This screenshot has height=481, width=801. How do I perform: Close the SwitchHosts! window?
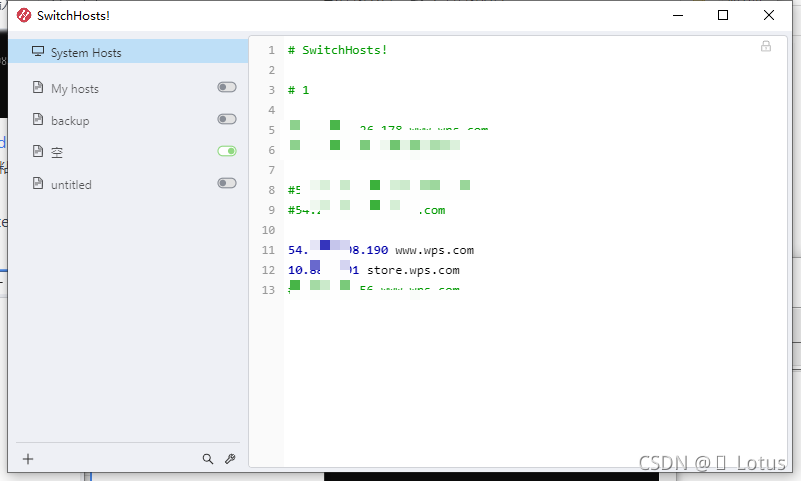tap(769, 15)
